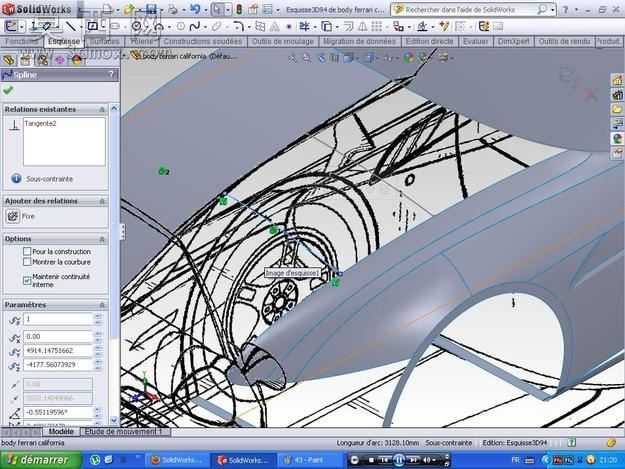Open the Etude de mouvement 1 tab

pos(123,432)
